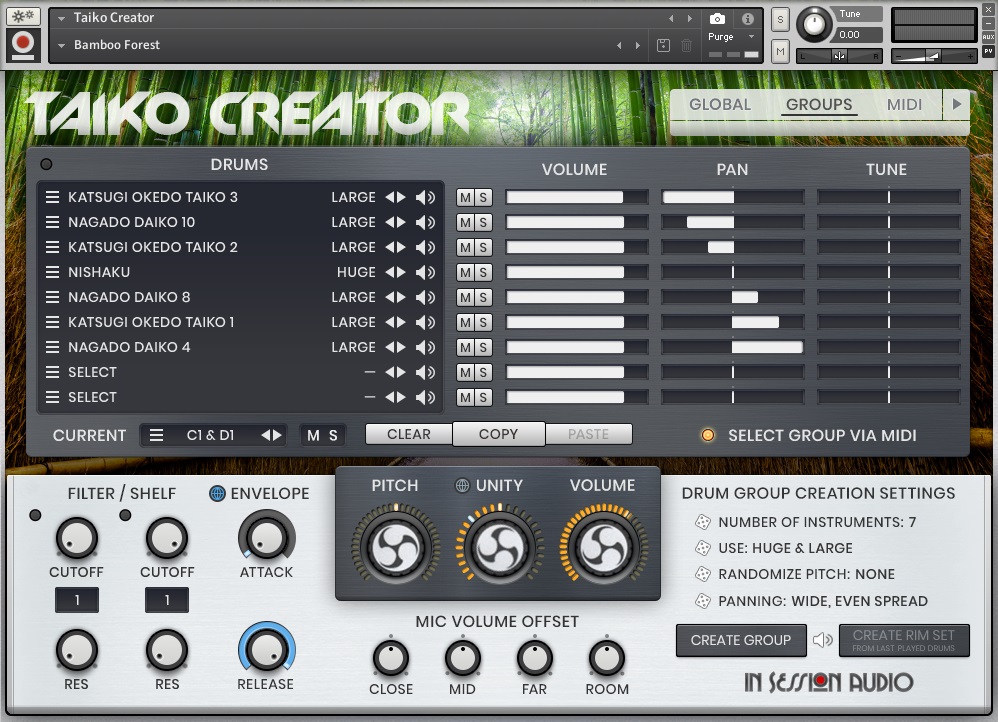The height and width of the screenshot is (722, 998).
Task: Click the master Pitch knob
Action: coord(395,548)
